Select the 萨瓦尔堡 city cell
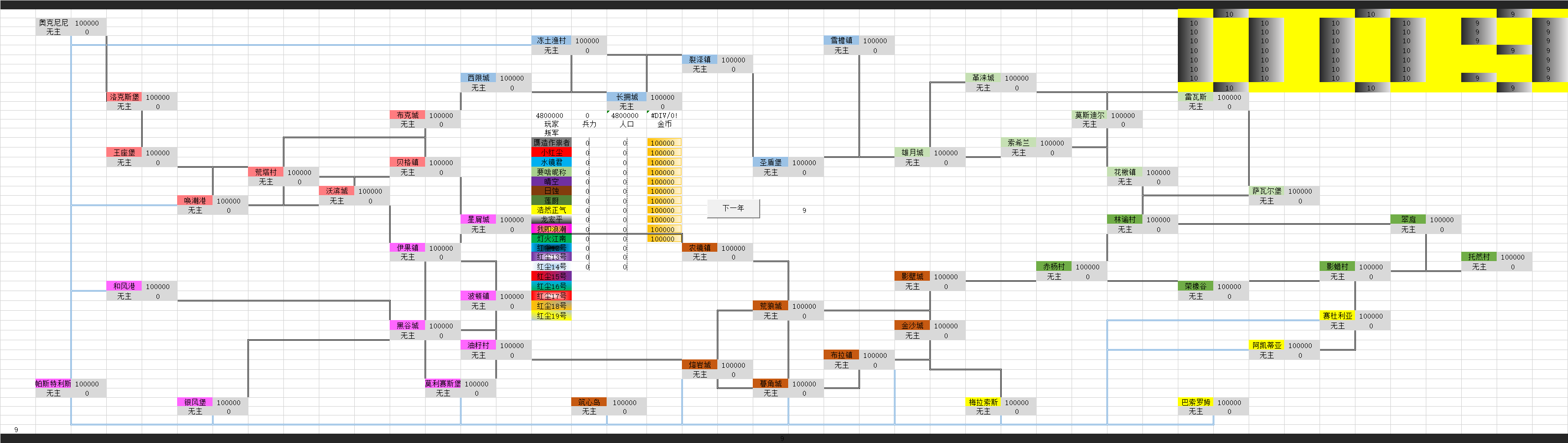The height and width of the screenshot is (443, 1568). [x=1267, y=191]
